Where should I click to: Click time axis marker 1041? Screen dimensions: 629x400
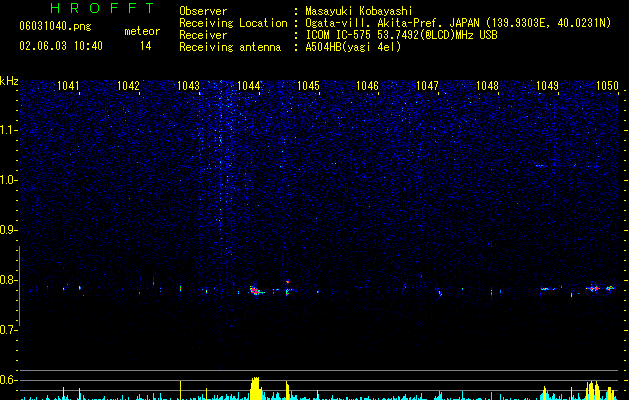click(68, 85)
